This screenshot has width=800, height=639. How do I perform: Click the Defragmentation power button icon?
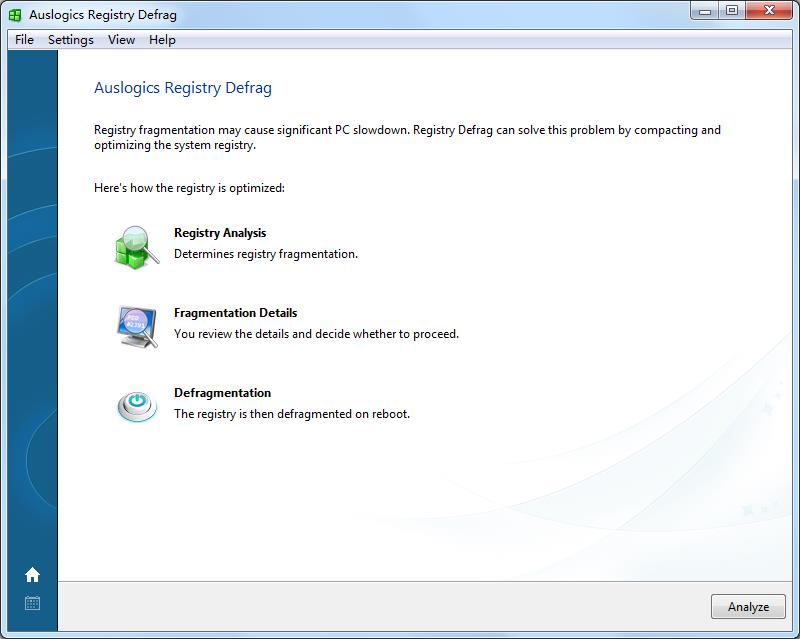137,407
